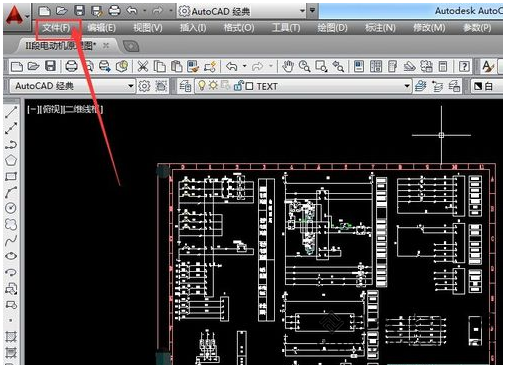Open the 绘图(D) menu
The width and height of the screenshot is (508, 365).
click(332, 28)
